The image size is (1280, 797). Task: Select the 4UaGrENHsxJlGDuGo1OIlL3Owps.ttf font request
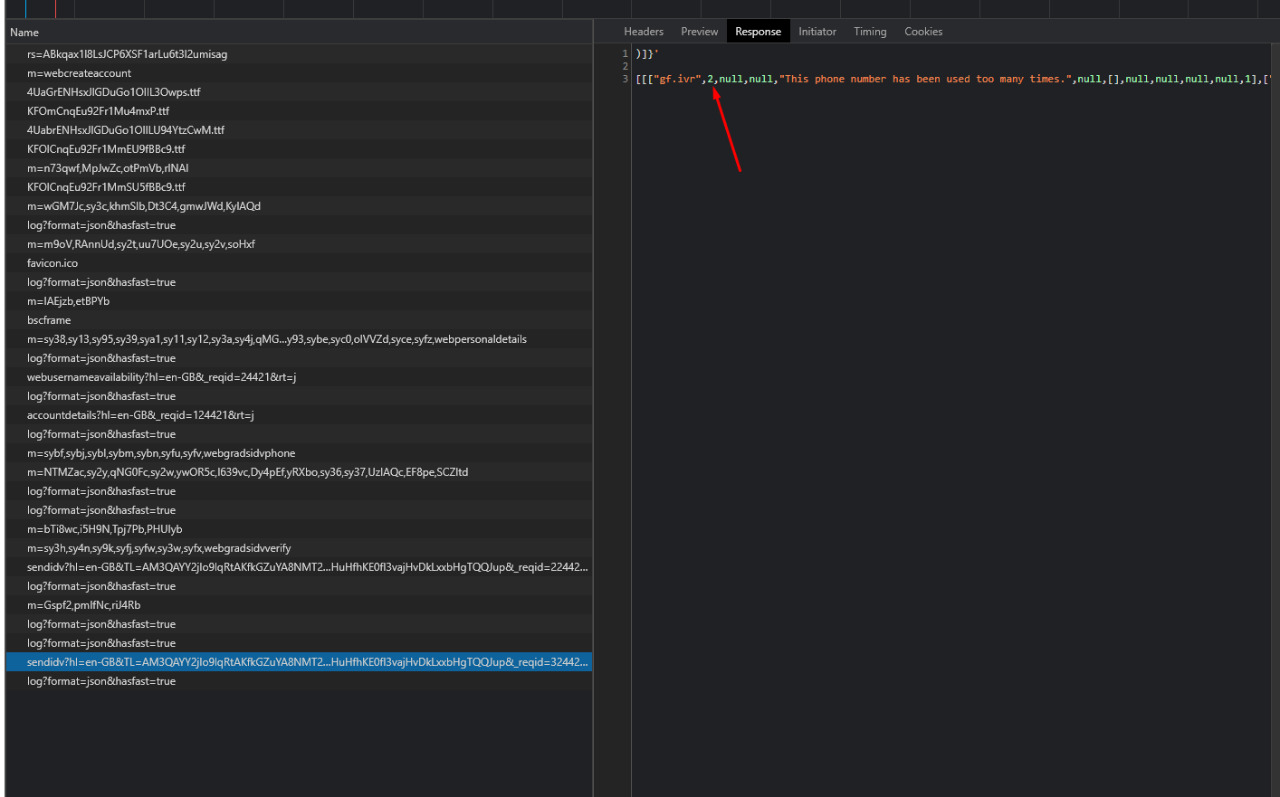[x=298, y=92]
